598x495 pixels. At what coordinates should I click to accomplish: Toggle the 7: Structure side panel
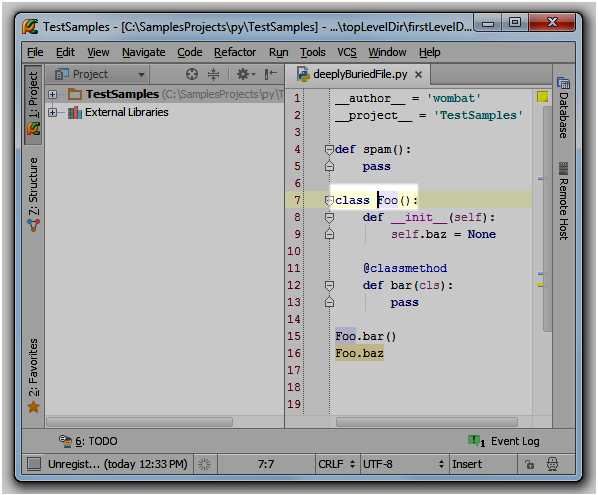(x=34, y=194)
